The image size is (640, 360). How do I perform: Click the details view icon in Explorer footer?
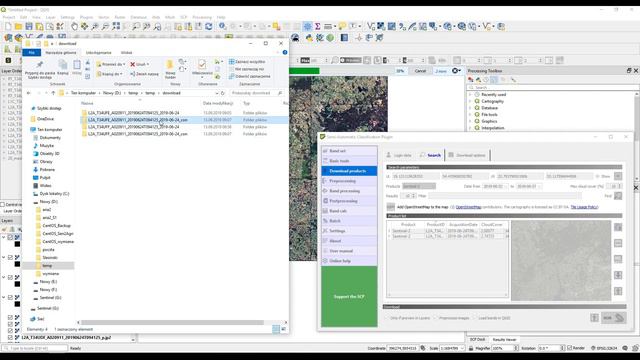point(276,329)
